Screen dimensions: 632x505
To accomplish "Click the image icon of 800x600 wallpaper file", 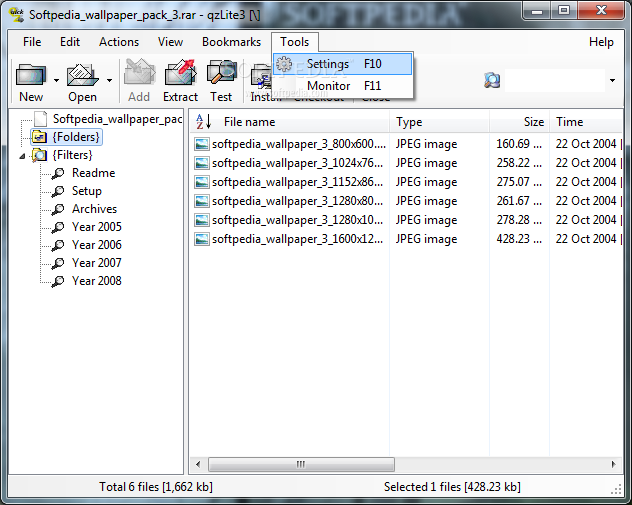I will pyautogui.click(x=202, y=144).
